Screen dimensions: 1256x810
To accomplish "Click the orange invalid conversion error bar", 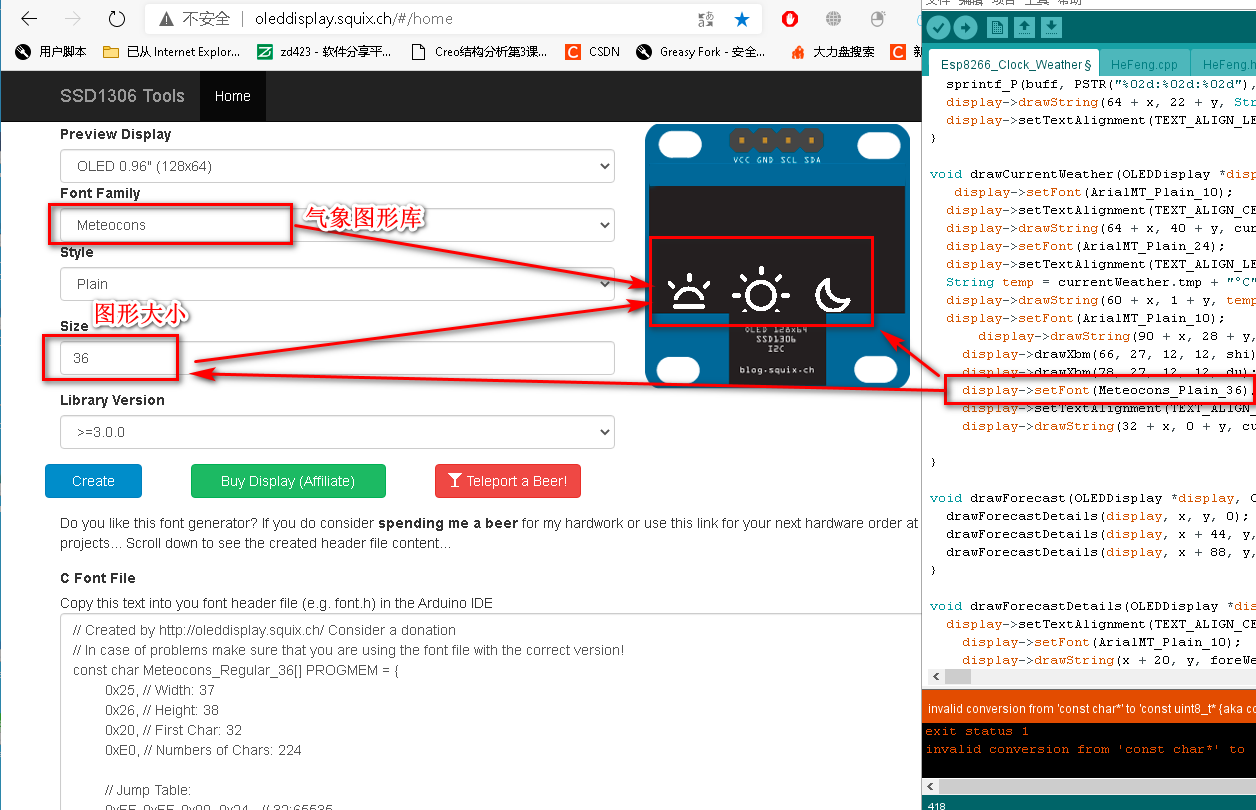I will tap(1089, 709).
